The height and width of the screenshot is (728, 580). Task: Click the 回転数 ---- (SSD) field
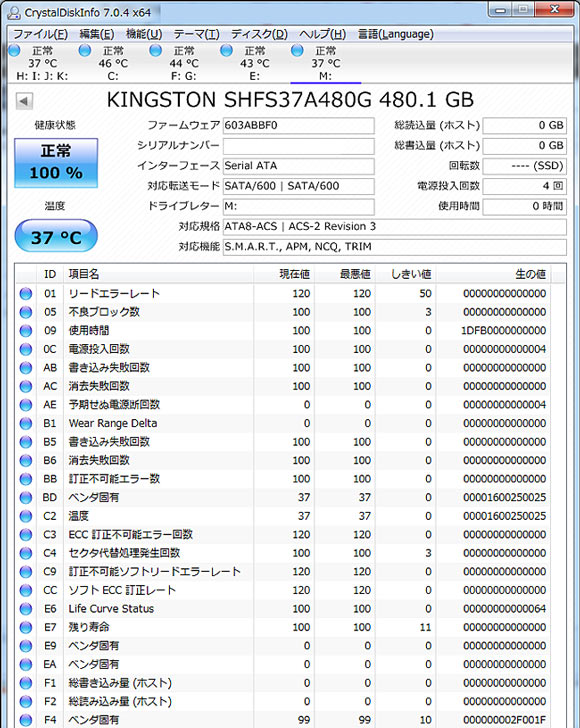click(x=524, y=166)
